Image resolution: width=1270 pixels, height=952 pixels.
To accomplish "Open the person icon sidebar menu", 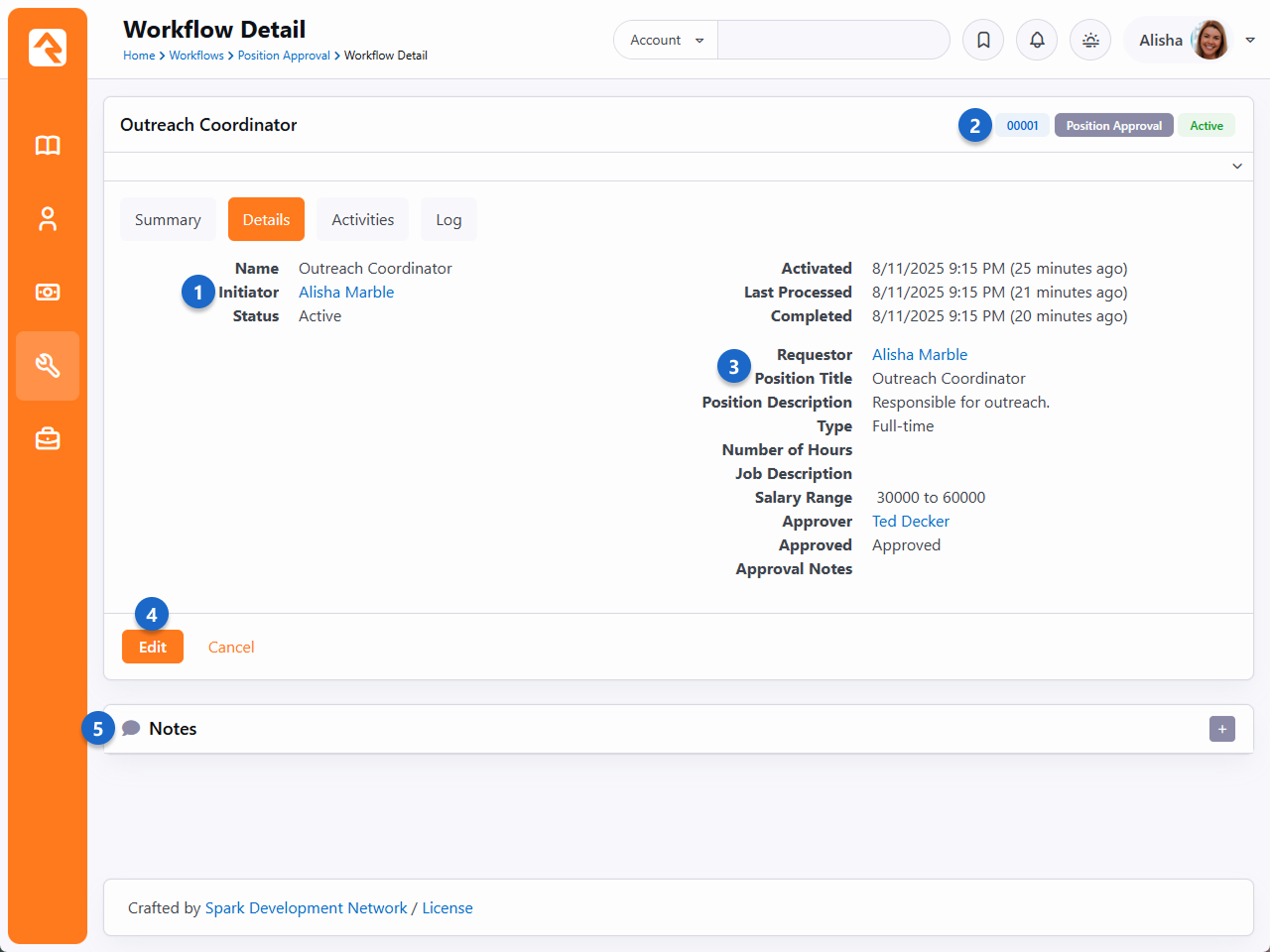I will tap(48, 219).
